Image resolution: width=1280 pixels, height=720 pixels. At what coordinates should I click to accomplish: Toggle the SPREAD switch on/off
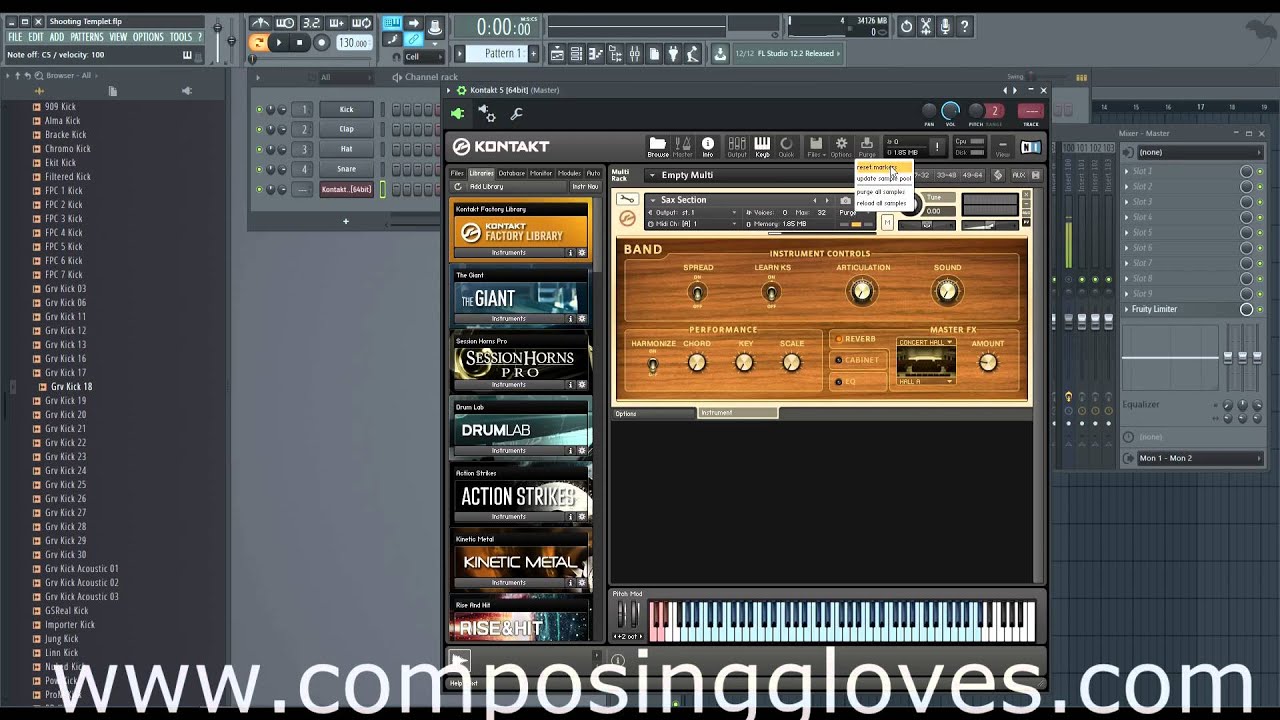tap(697, 292)
